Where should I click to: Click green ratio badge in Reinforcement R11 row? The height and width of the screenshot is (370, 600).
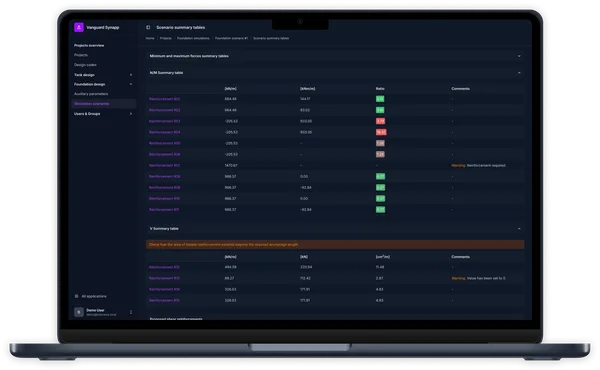tap(380, 210)
